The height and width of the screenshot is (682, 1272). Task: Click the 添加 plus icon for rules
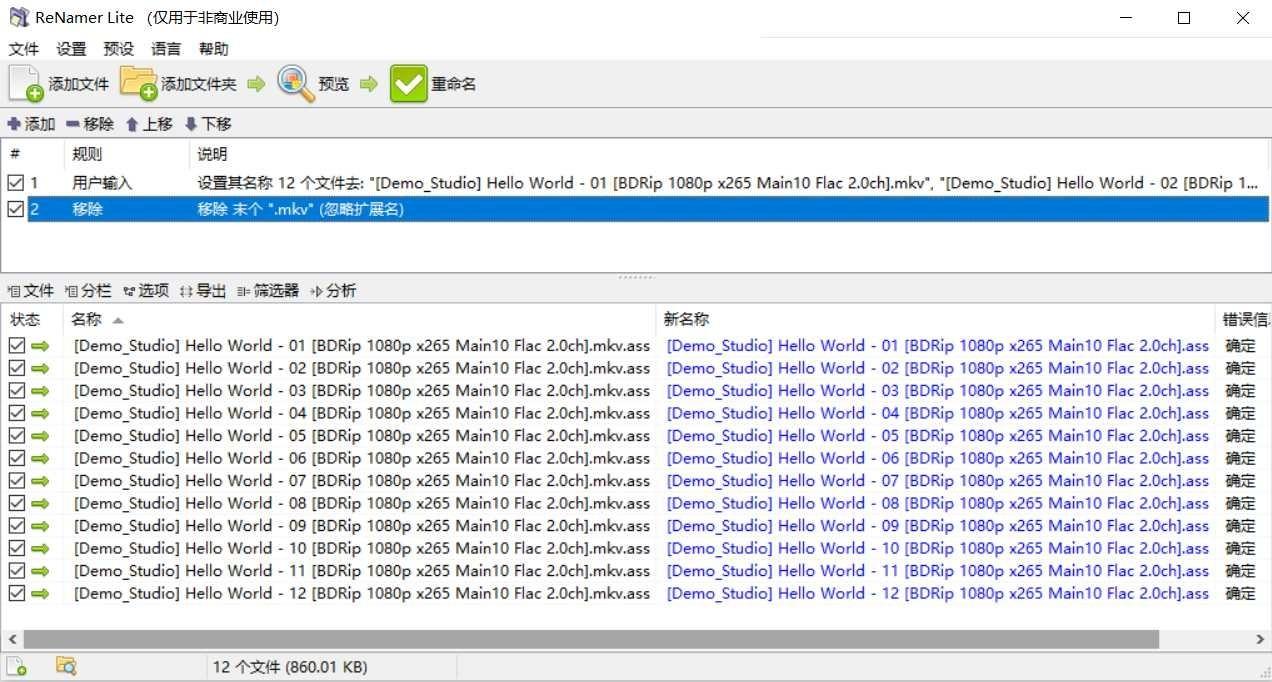point(14,124)
